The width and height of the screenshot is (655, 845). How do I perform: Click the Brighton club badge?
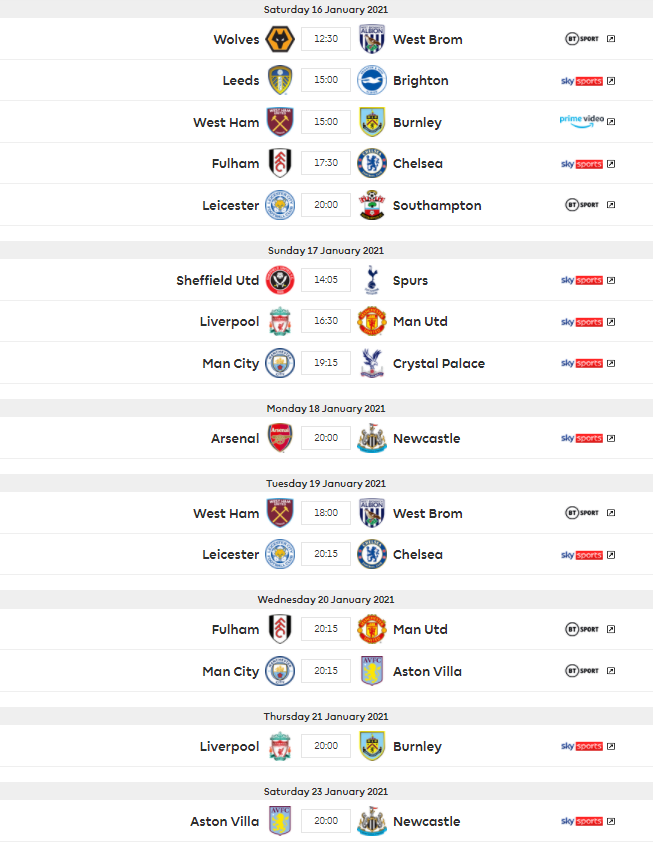(x=372, y=81)
